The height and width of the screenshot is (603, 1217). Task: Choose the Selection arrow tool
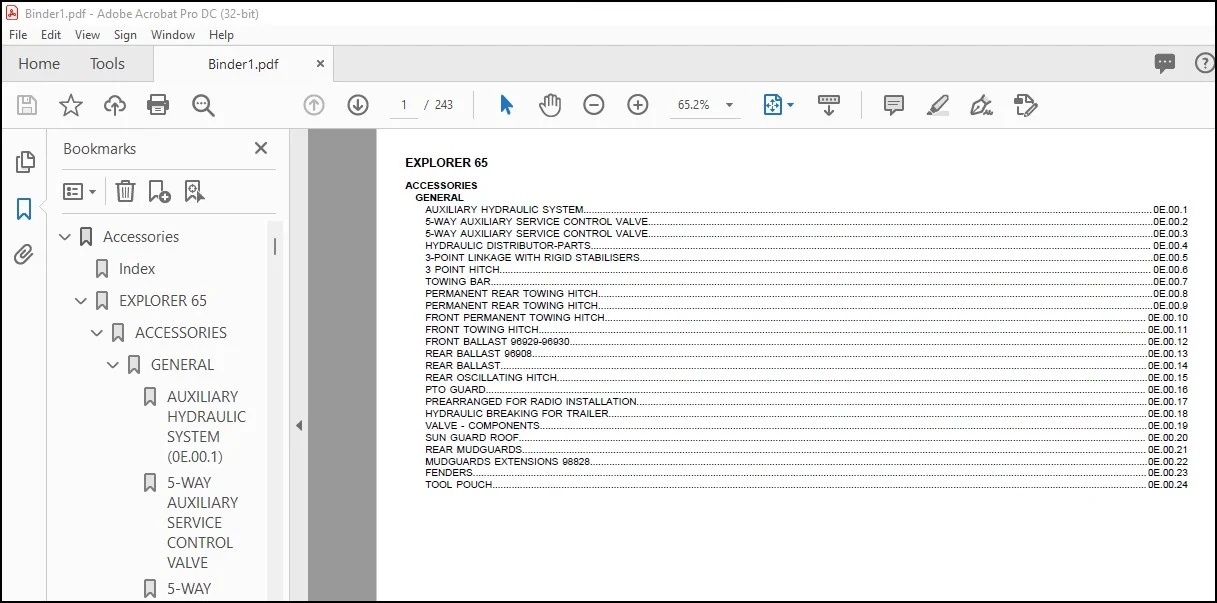(x=506, y=105)
